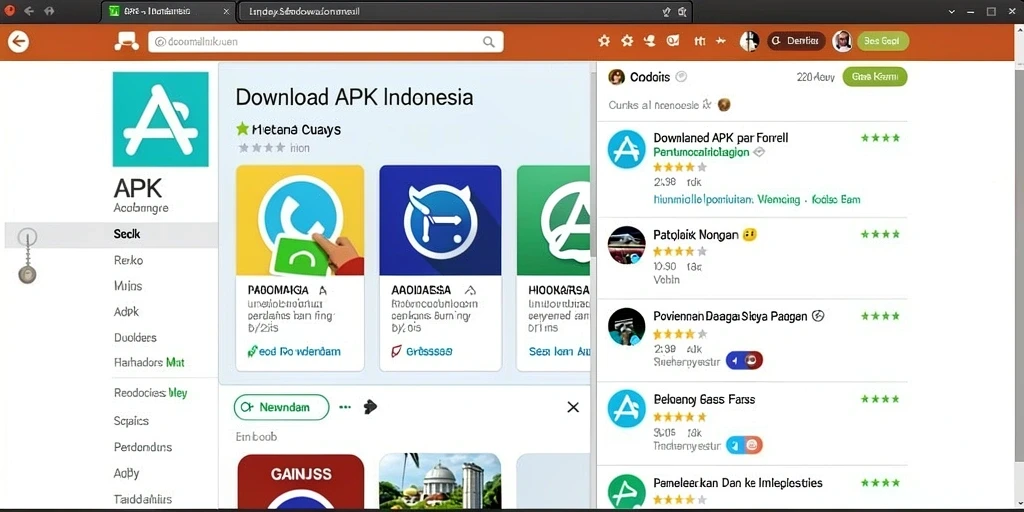Click the Newndam outlined button
Image resolution: width=1024 pixels, height=512 pixels.
tap(281, 407)
